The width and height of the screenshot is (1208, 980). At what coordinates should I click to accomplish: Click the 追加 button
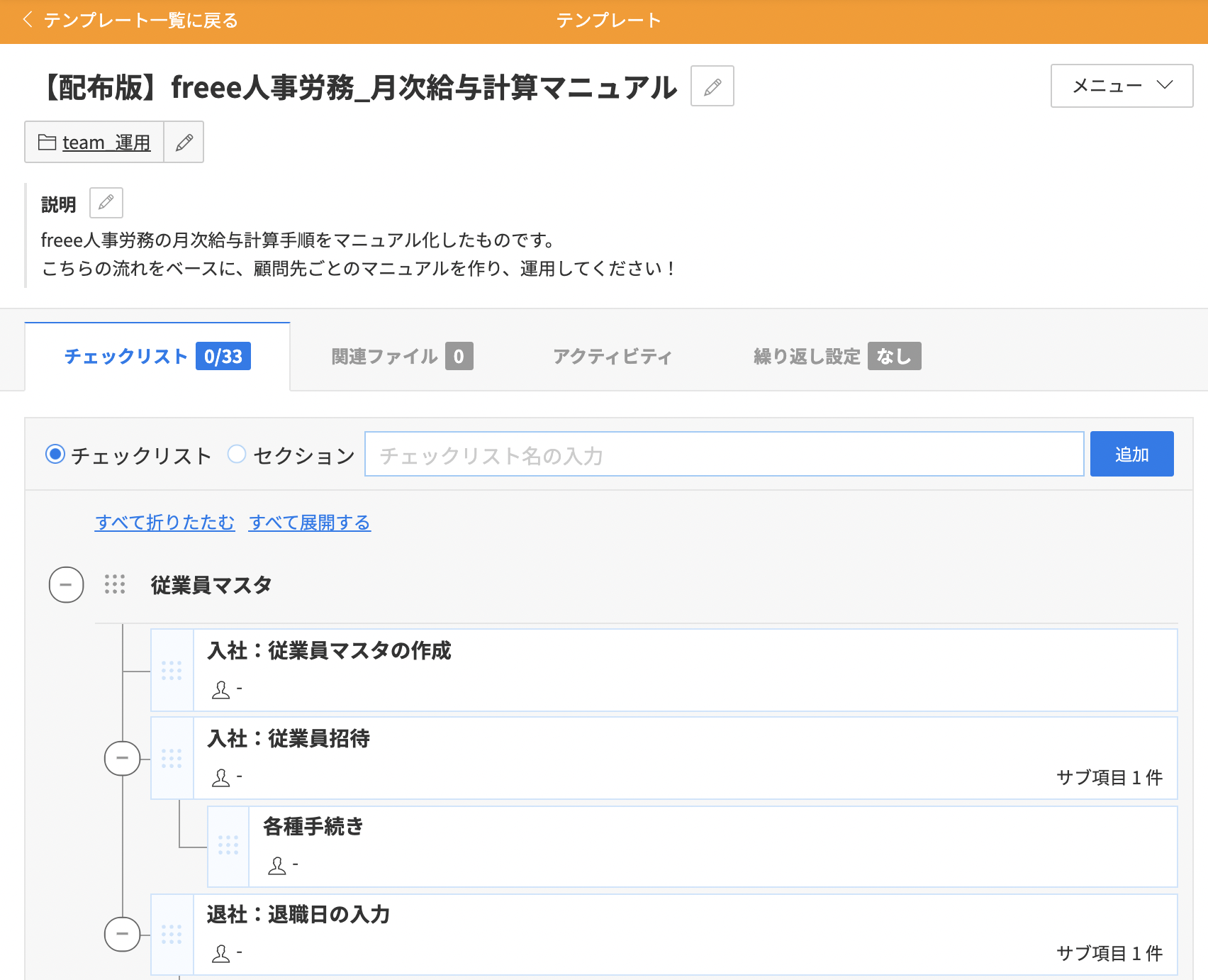pyautogui.click(x=1131, y=454)
